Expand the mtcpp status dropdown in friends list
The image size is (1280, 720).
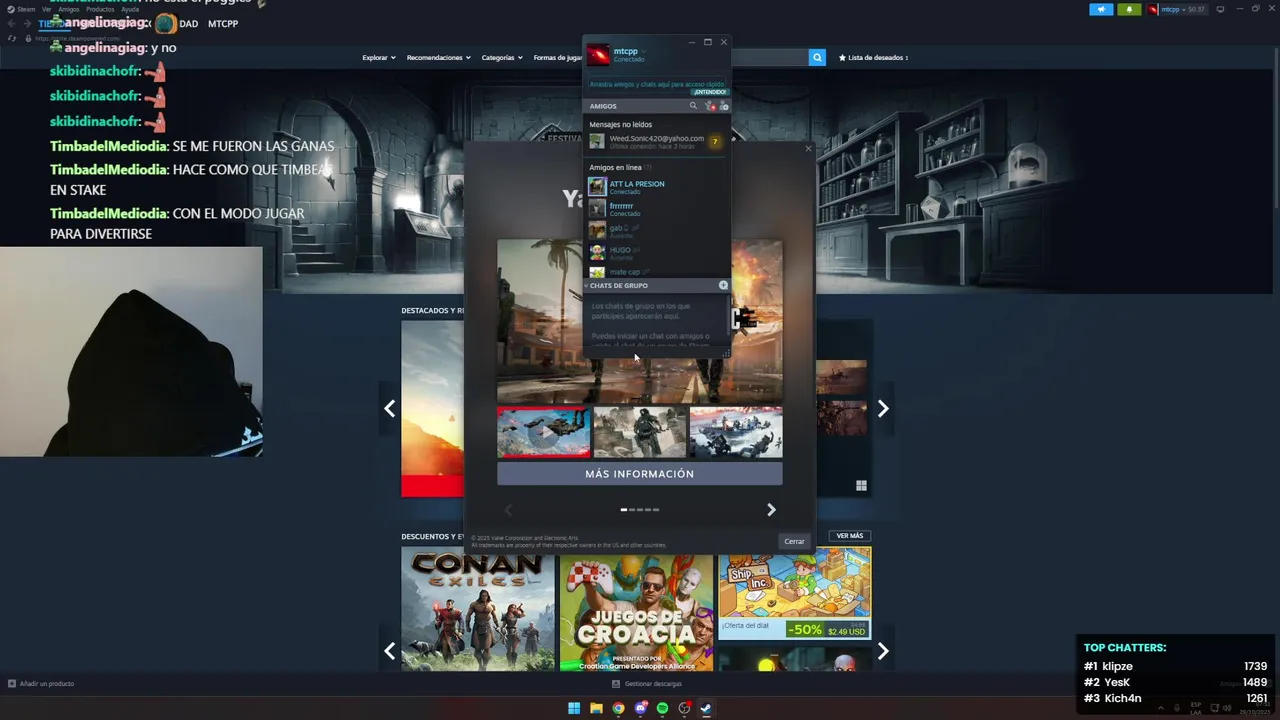pyautogui.click(x=644, y=51)
